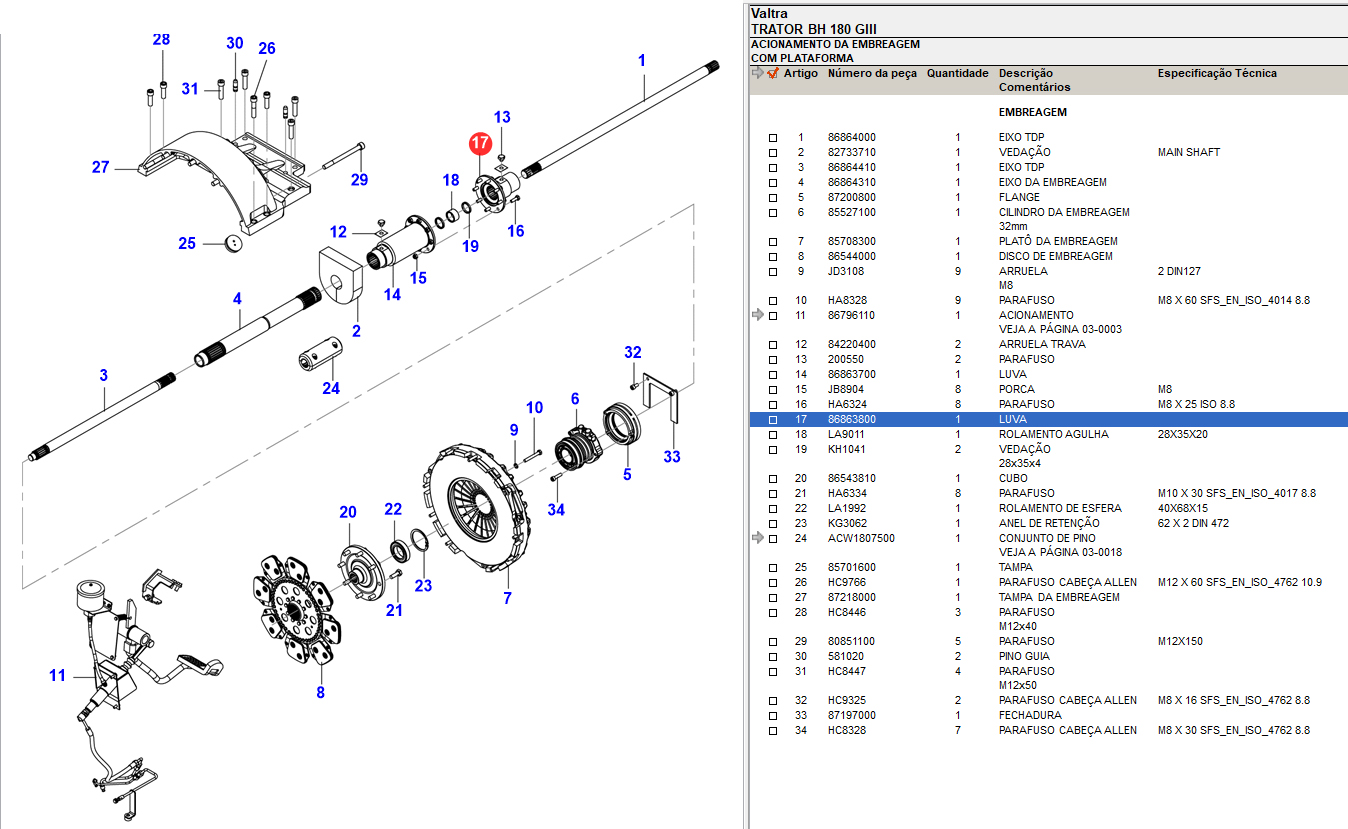1348x829 pixels.
Task: Click part number ACW1807500
Action: pyautogui.click(x=861, y=538)
